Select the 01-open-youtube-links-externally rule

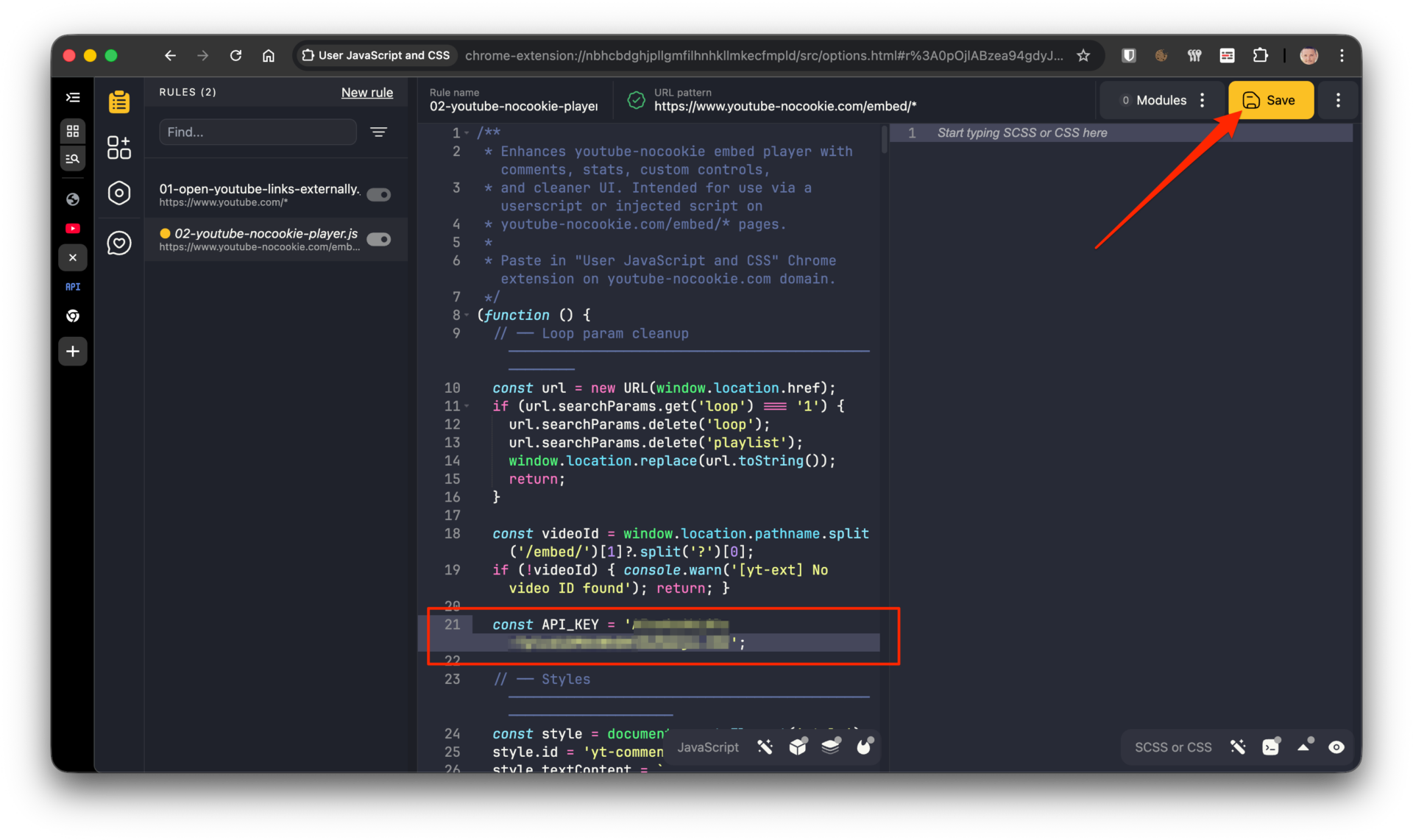click(276, 195)
